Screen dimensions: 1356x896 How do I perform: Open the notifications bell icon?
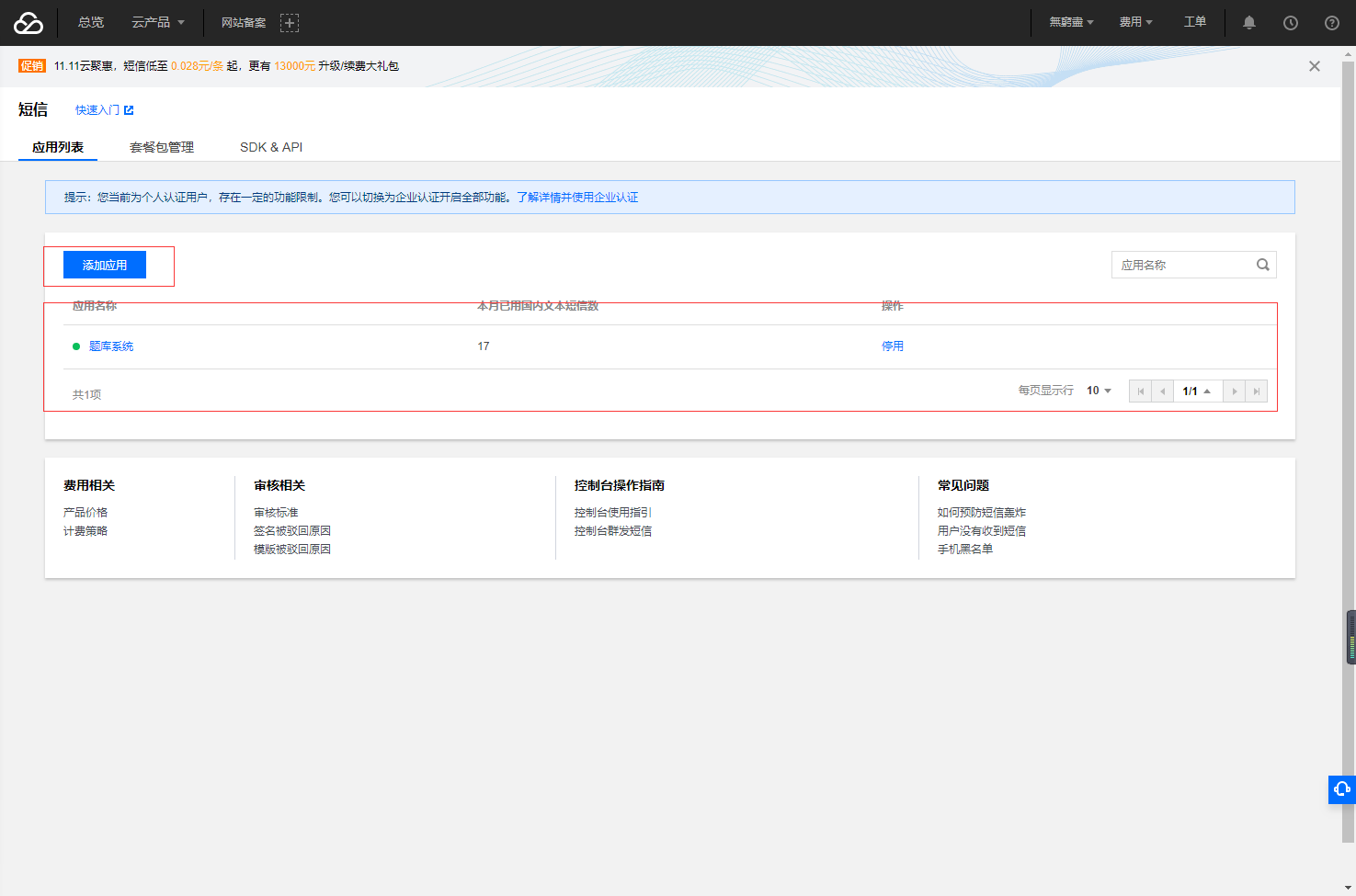1249,23
